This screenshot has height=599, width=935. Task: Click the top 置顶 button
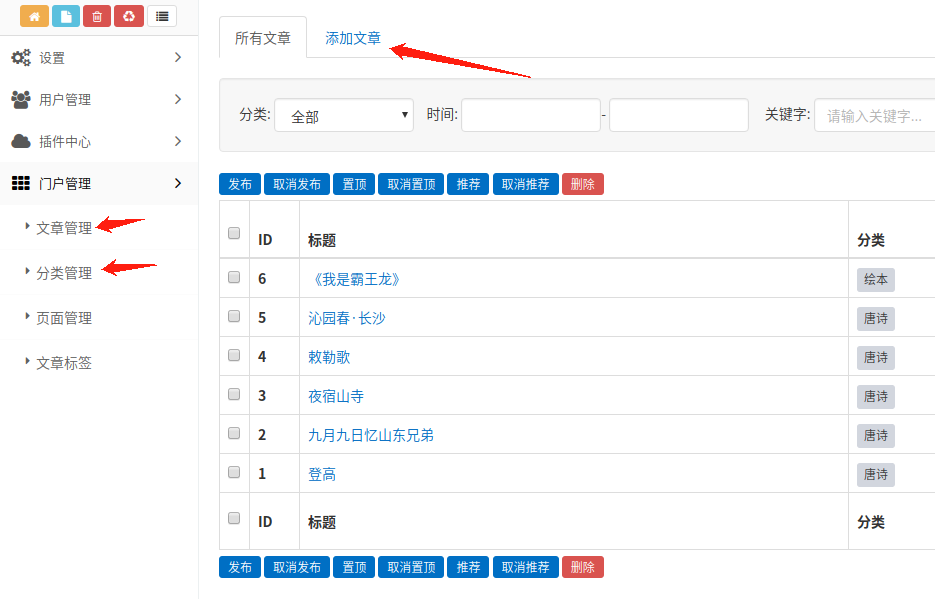[x=354, y=184]
